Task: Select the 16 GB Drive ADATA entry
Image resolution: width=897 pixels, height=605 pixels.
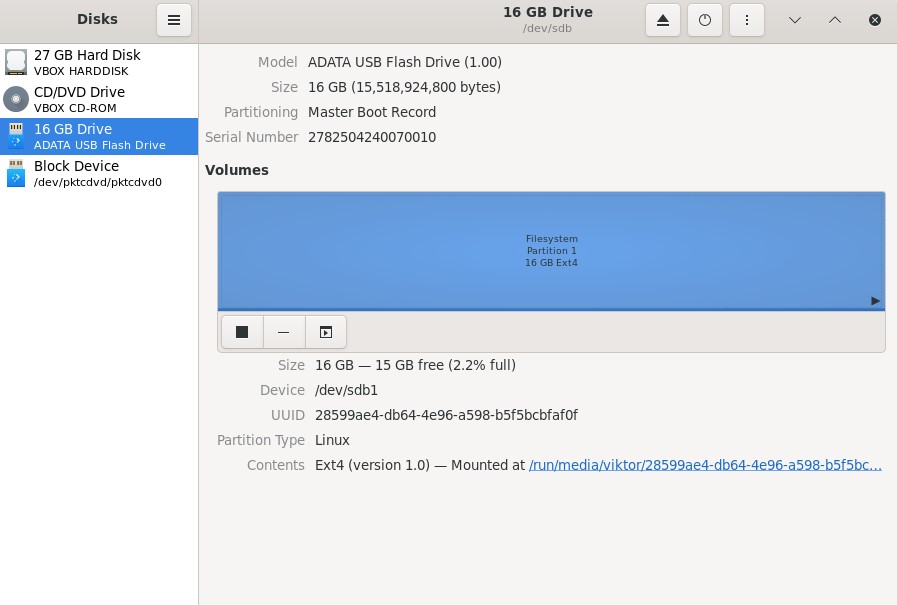Action: 99,136
